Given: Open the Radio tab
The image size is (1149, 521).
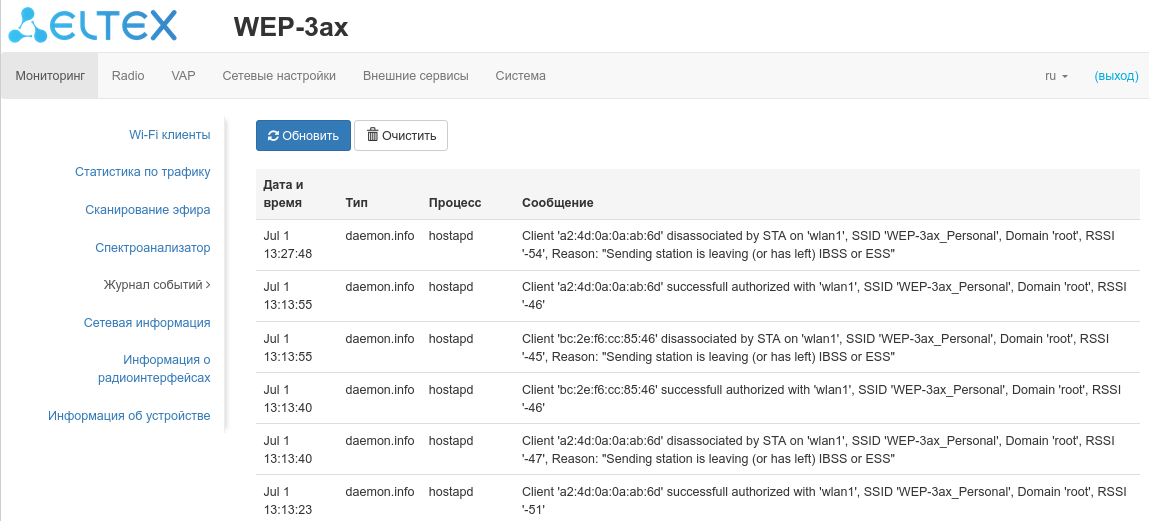Looking at the screenshot, I should point(128,76).
